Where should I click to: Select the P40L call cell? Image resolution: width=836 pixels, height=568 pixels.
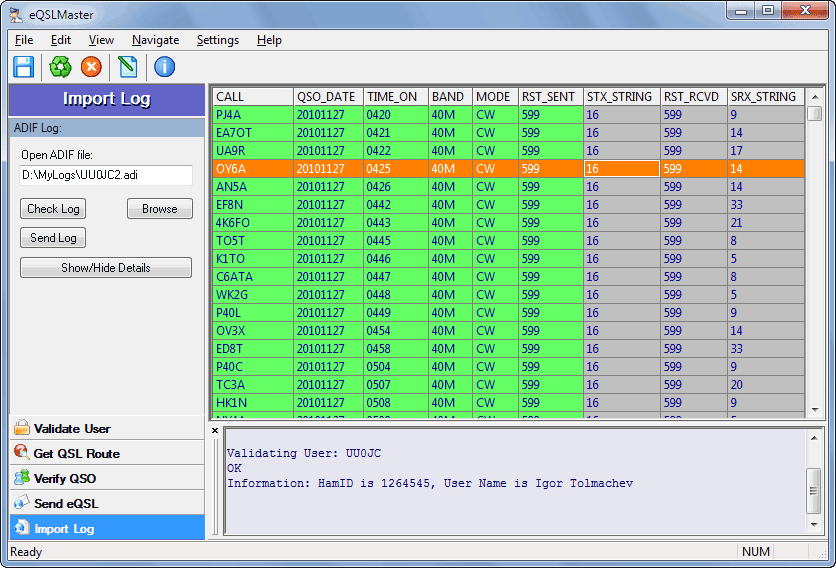tap(253, 313)
